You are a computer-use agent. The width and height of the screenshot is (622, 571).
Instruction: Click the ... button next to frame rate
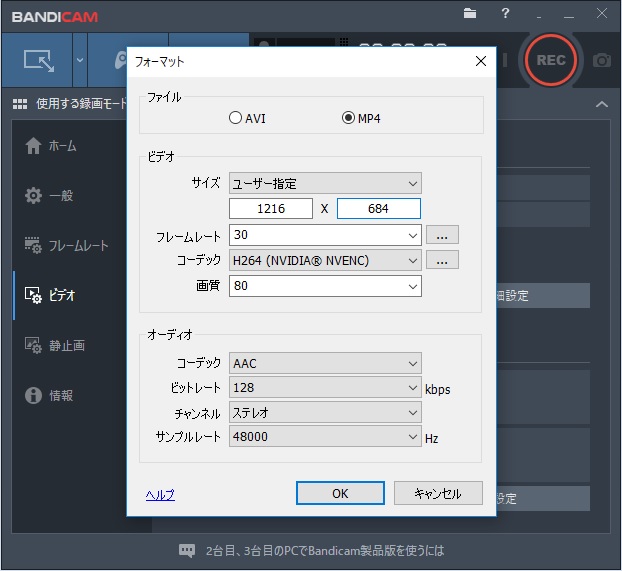point(442,235)
